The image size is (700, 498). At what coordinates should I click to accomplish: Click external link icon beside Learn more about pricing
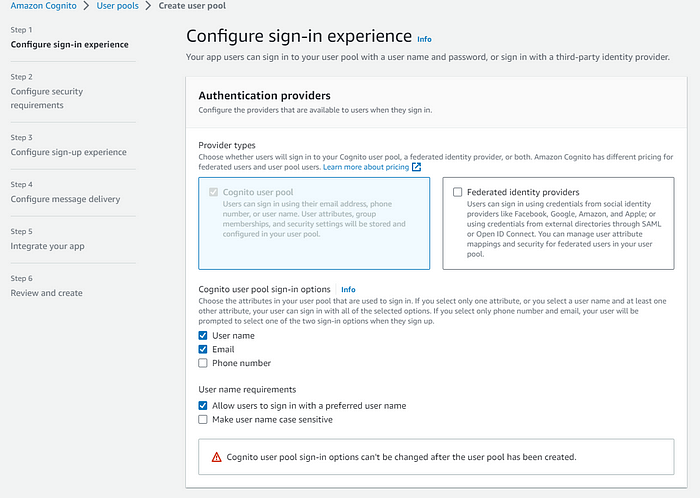tap(417, 167)
